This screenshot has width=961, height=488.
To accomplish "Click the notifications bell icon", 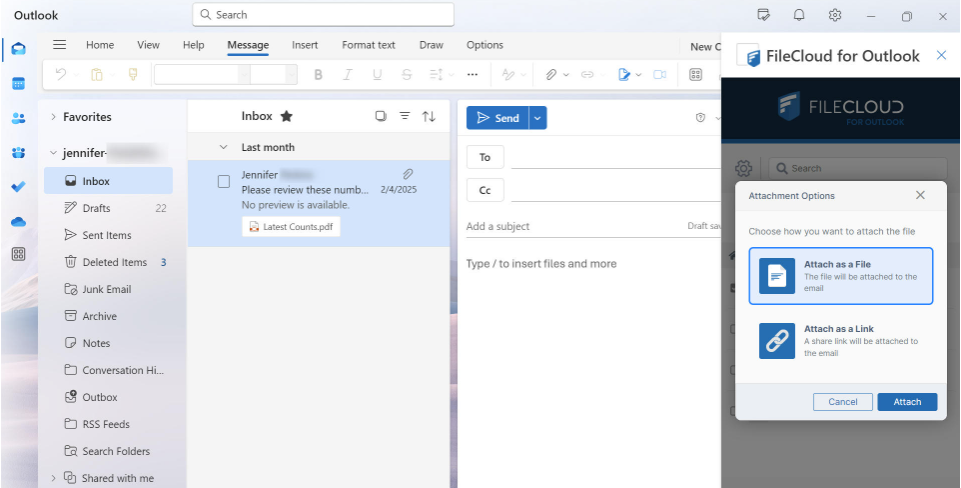I will tap(799, 15).
